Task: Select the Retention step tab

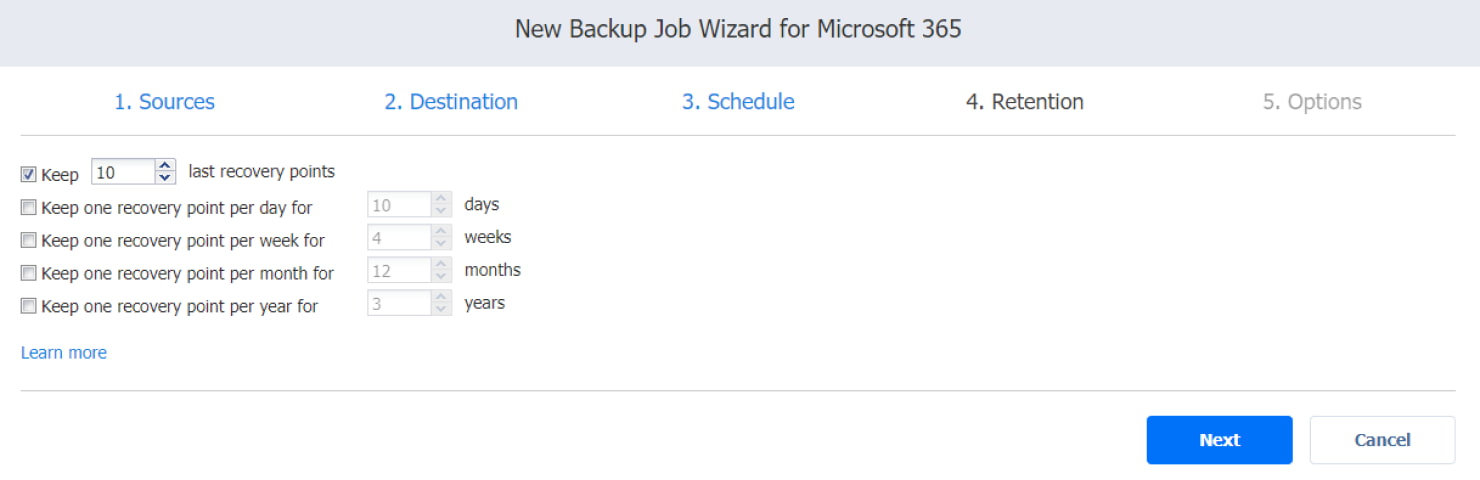Action: (1024, 102)
